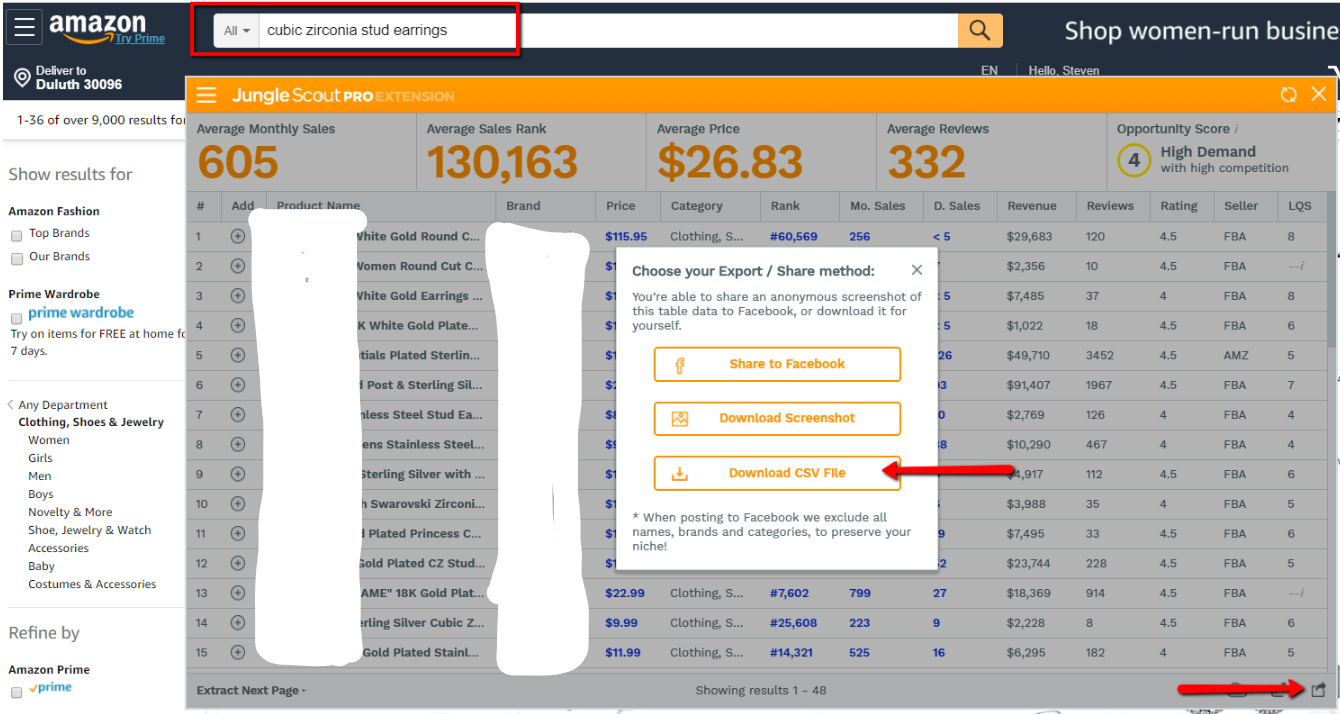
Task: Add the row 10 product with plus icon
Action: click(x=238, y=504)
